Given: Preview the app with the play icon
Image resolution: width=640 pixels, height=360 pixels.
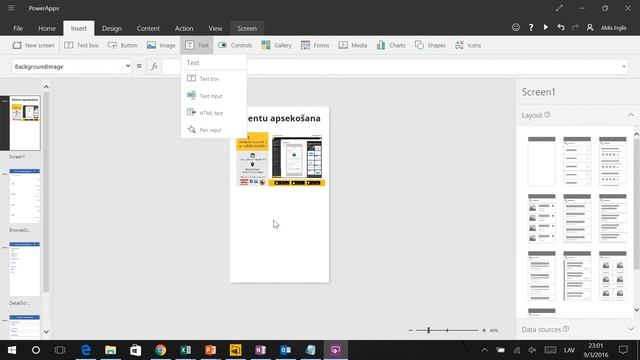Looking at the screenshot, I should pyautogui.click(x=545, y=27).
